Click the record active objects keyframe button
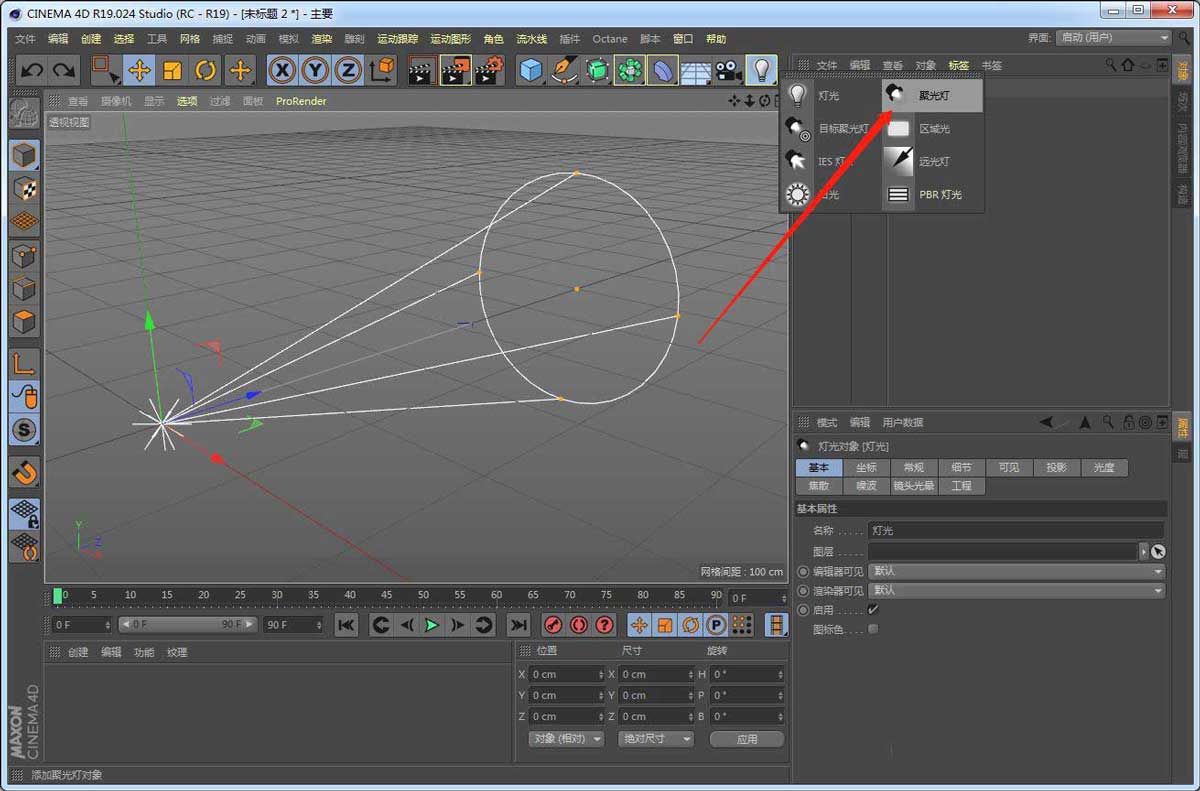This screenshot has width=1200, height=791. tap(553, 625)
